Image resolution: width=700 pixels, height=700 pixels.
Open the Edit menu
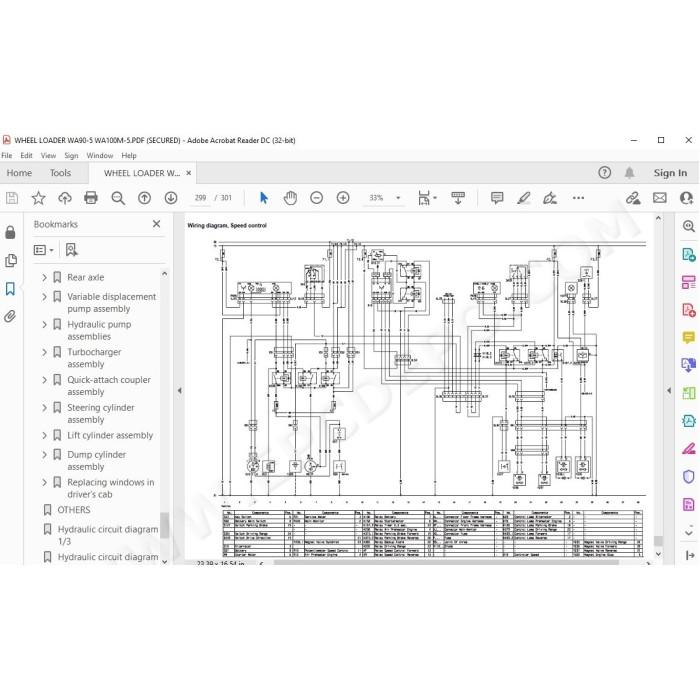point(26,155)
